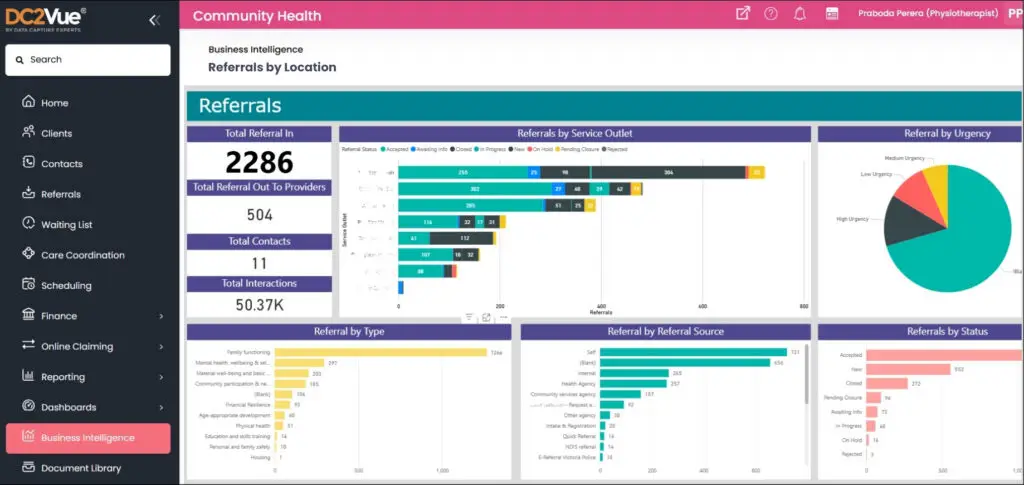The width and height of the screenshot is (1024, 485).
Task: Open focus mode icon below Service Outlet chart
Action: pyautogui.click(x=486, y=317)
